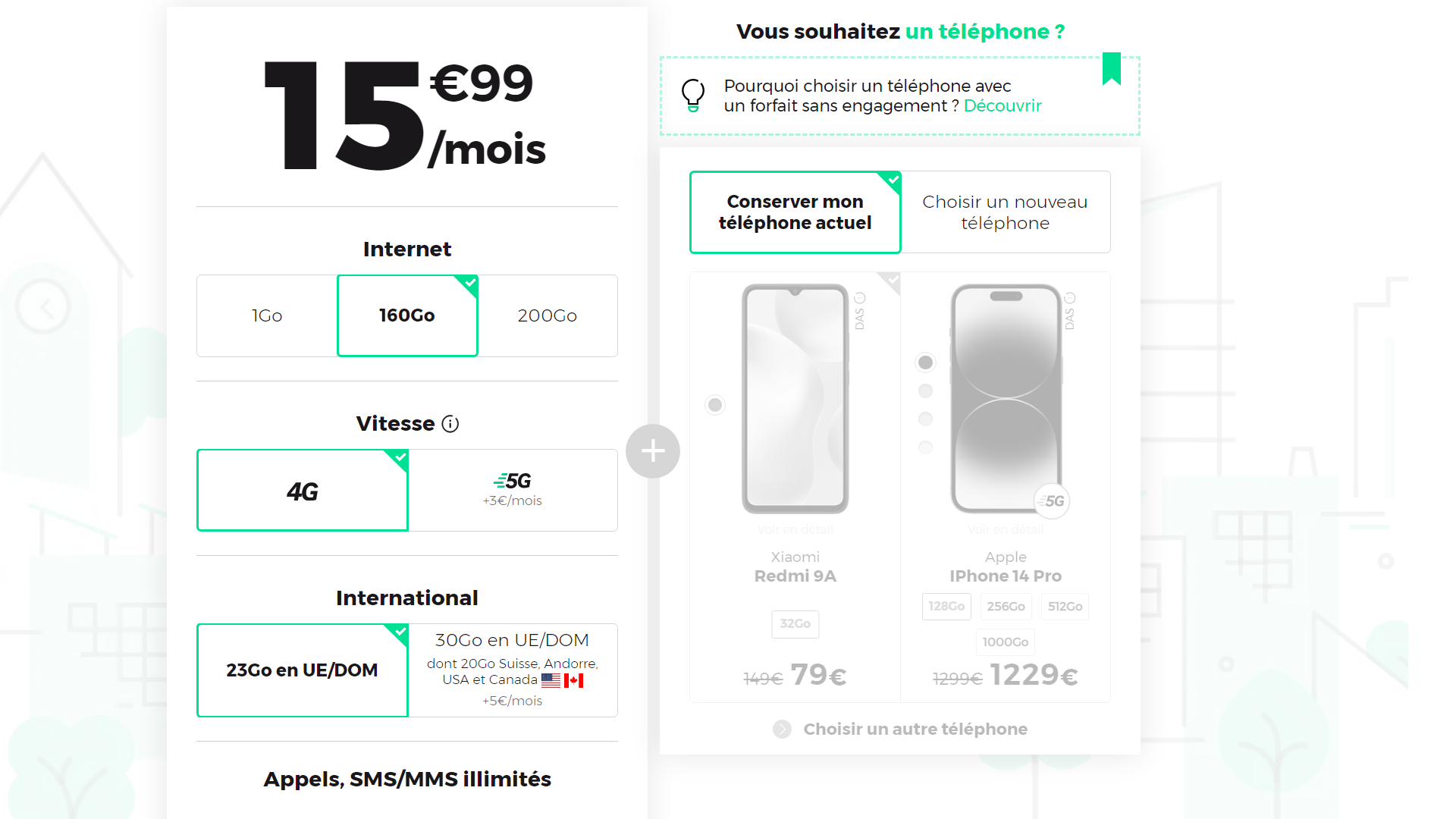
Task: Click the 5G badge on iPhone 14 Pro
Action: [x=1053, y=501]
